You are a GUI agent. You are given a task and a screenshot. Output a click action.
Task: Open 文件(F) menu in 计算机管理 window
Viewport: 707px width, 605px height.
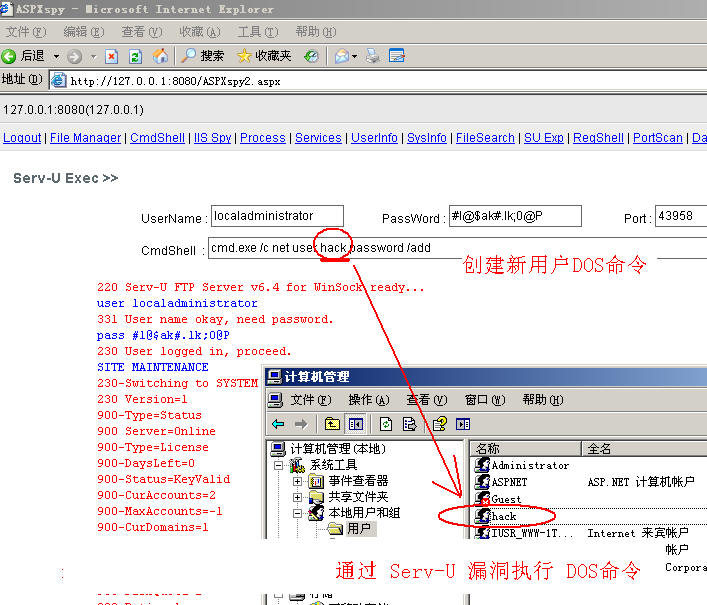[x=311, y=400]
